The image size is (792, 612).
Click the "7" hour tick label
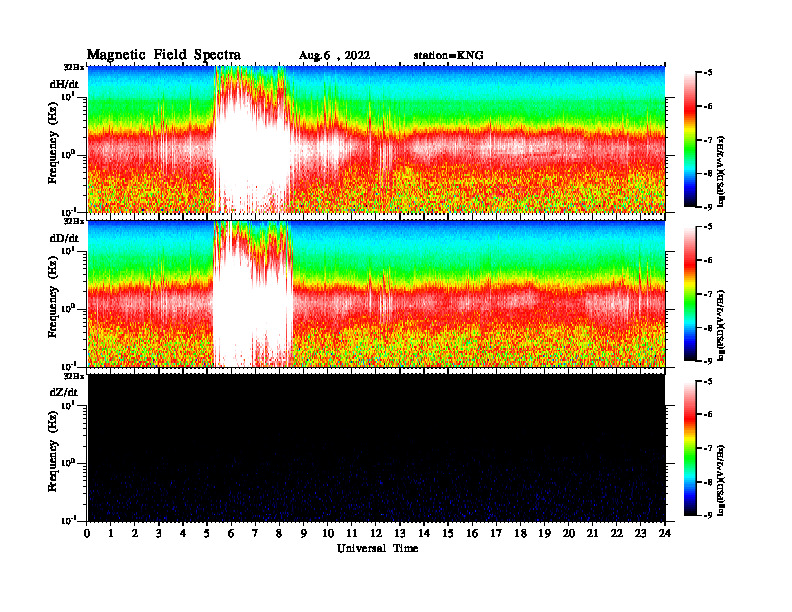255,533
